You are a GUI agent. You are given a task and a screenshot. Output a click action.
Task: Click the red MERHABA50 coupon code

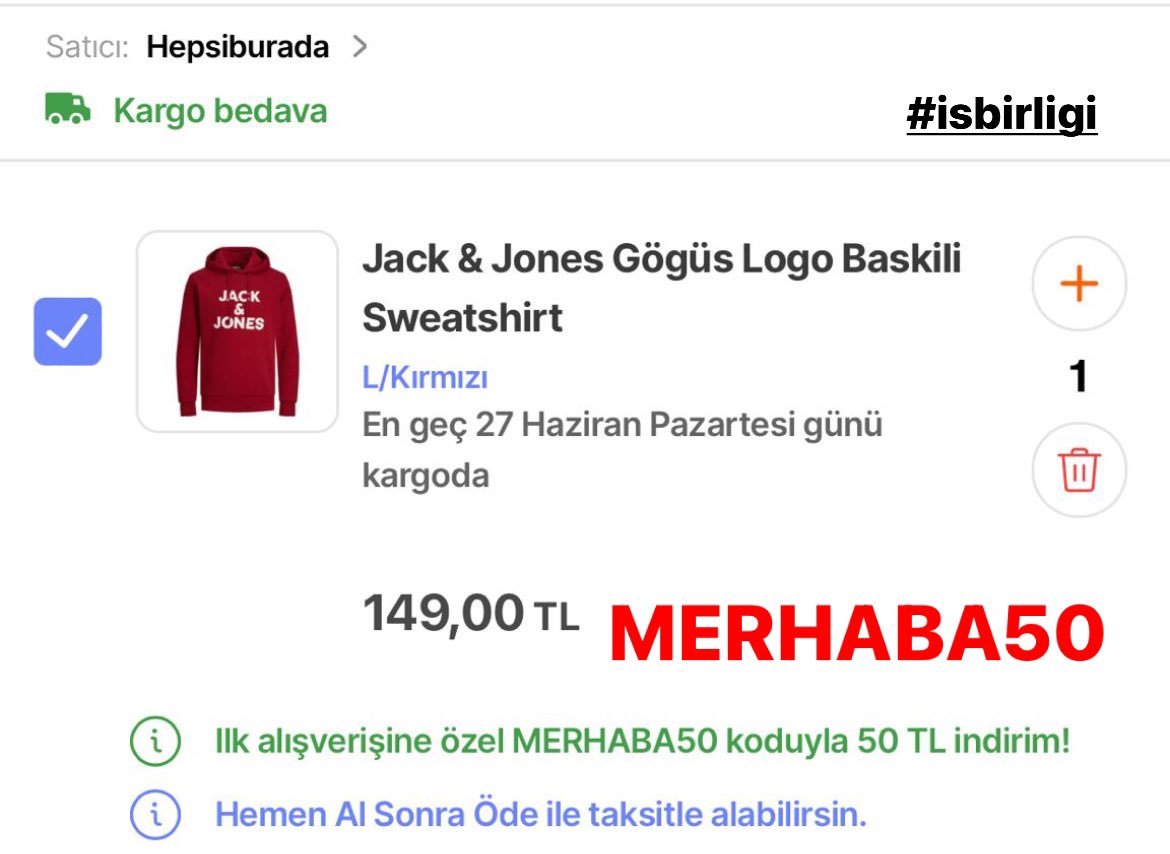point(857,633)
